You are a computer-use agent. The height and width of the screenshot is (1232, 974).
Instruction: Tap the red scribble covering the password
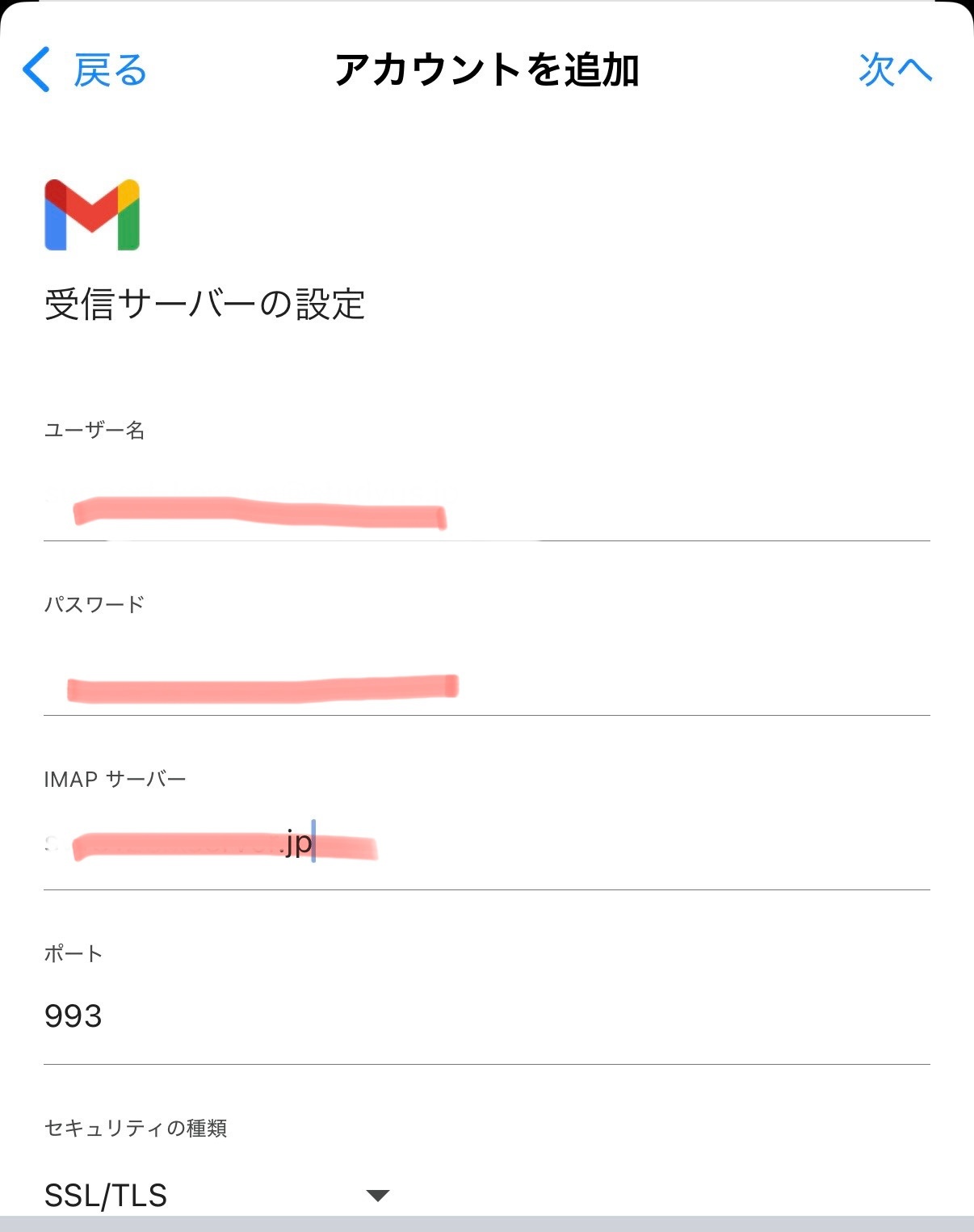(x=262, y=688)
